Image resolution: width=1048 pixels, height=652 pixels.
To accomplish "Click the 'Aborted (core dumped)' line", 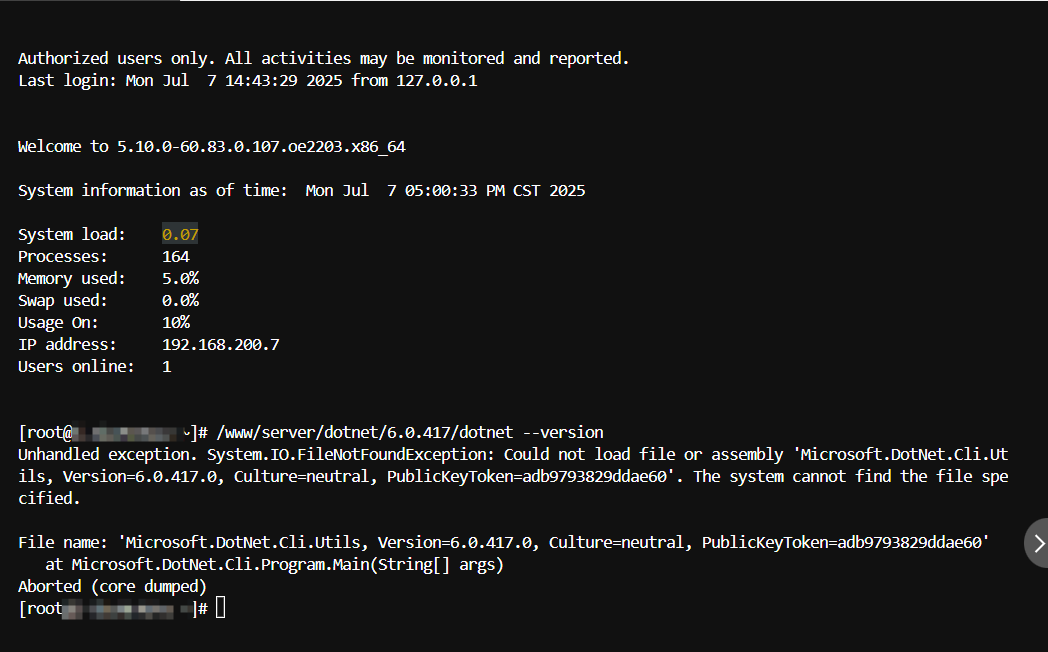I will point(112,587).
